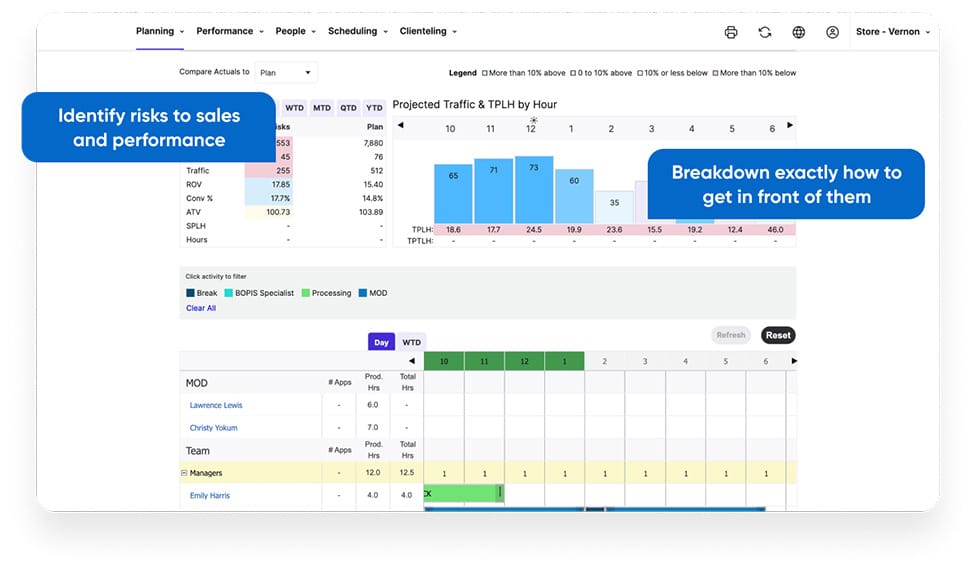The width and height of the screenshot is (975, 571).
Task: Click the hour 2 traffic bar 35
Action: (x=614, y=207)
